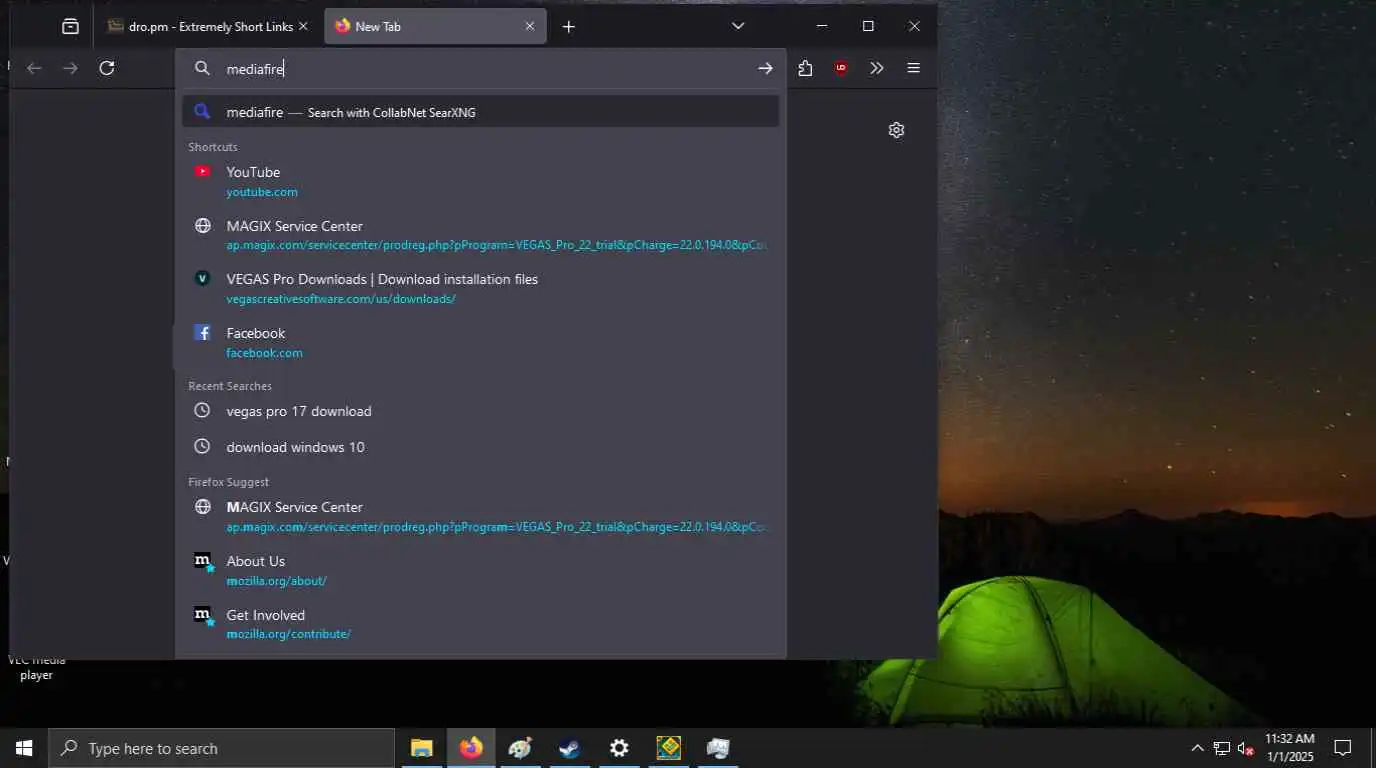Viewport: 1376px width, 768px height.
Task: Click Mozilla bookmark icon beside Get Involved
Action: 204,616
